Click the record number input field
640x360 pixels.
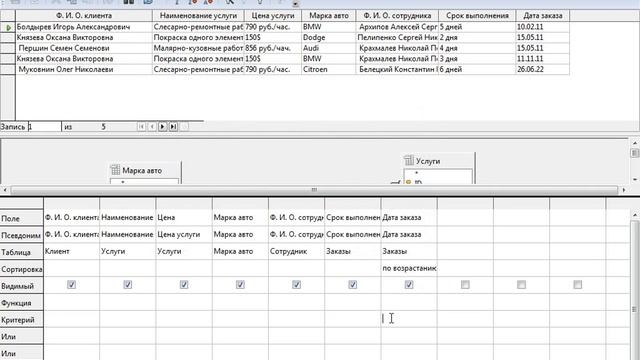click(44, 127)
